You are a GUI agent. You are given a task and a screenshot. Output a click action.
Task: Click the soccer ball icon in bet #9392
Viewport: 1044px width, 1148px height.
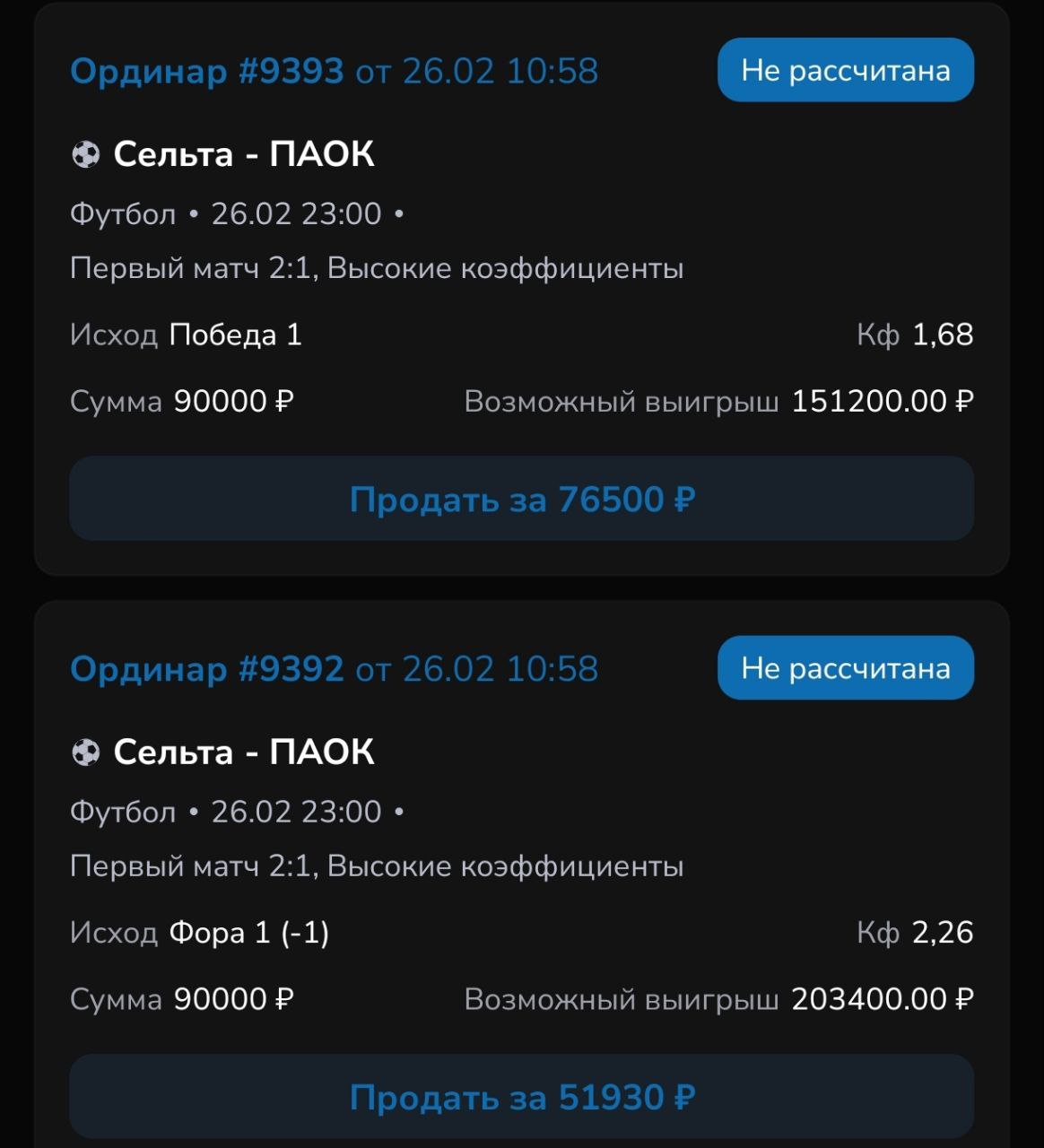(x=85, y=752)
